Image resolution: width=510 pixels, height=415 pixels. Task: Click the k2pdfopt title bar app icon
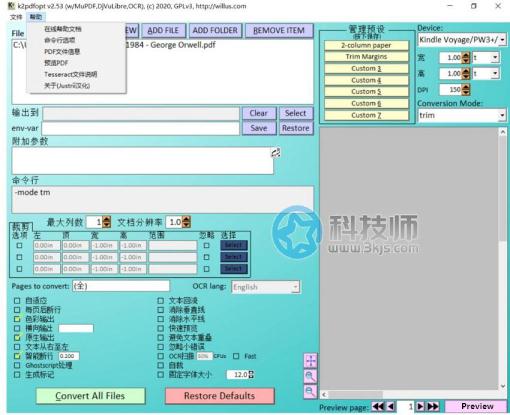[11, 6]
